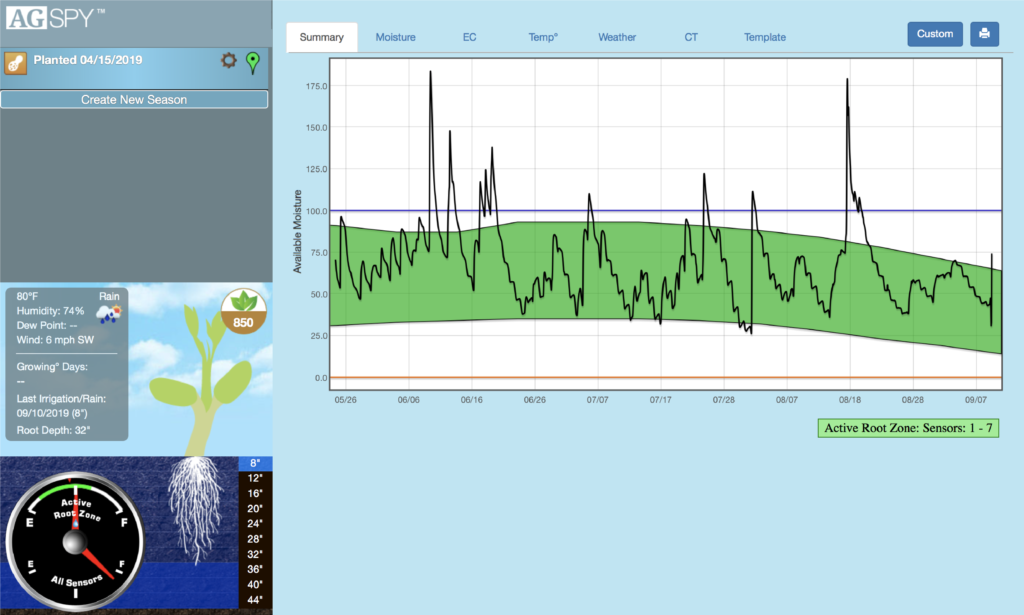This screenshot has width=1024, height=615.
Task: Click the rain cloud weather icon
Action: pyautogui.click(x=110, y=313)
